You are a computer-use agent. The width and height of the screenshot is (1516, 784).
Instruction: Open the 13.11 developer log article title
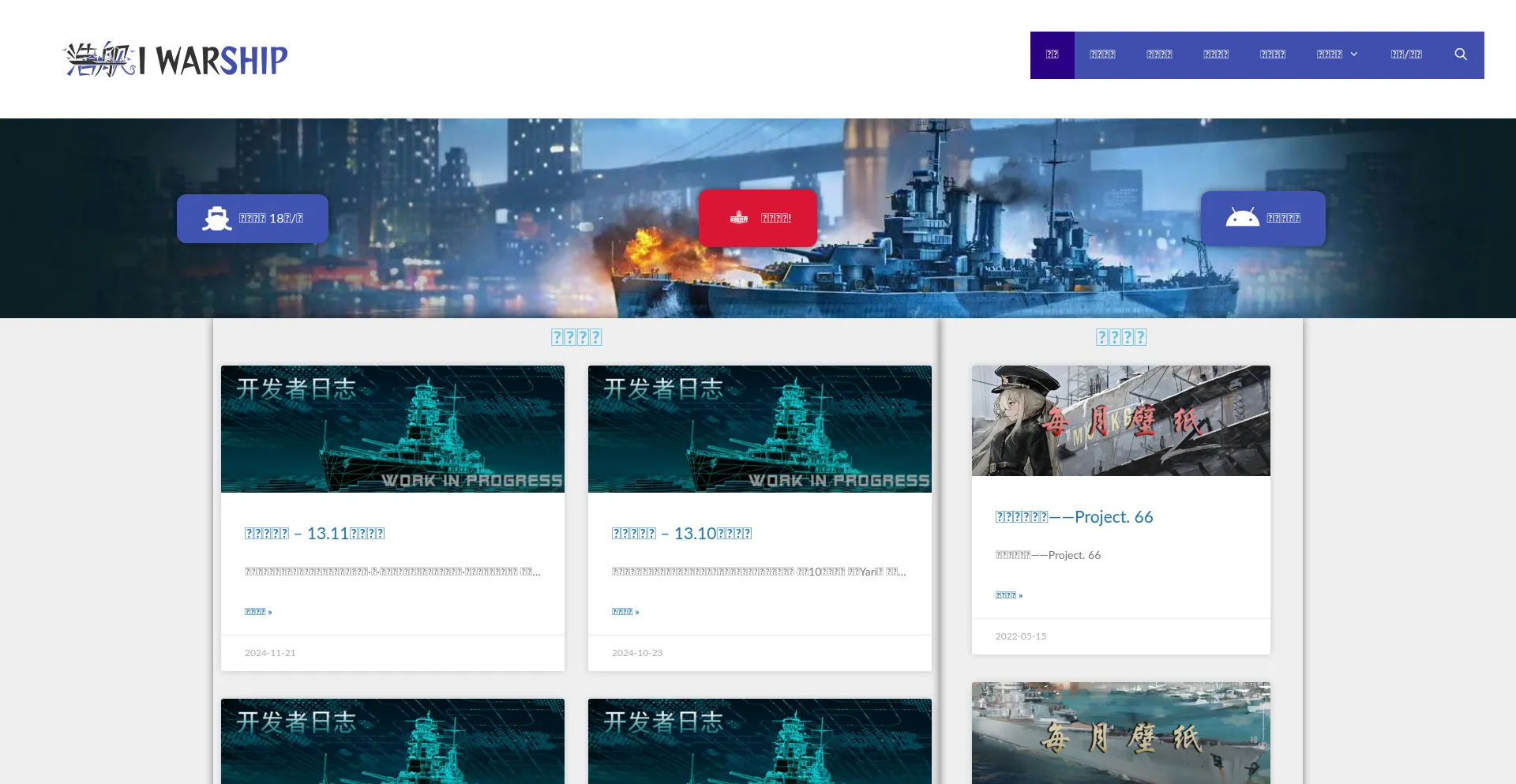pos(314,534)
